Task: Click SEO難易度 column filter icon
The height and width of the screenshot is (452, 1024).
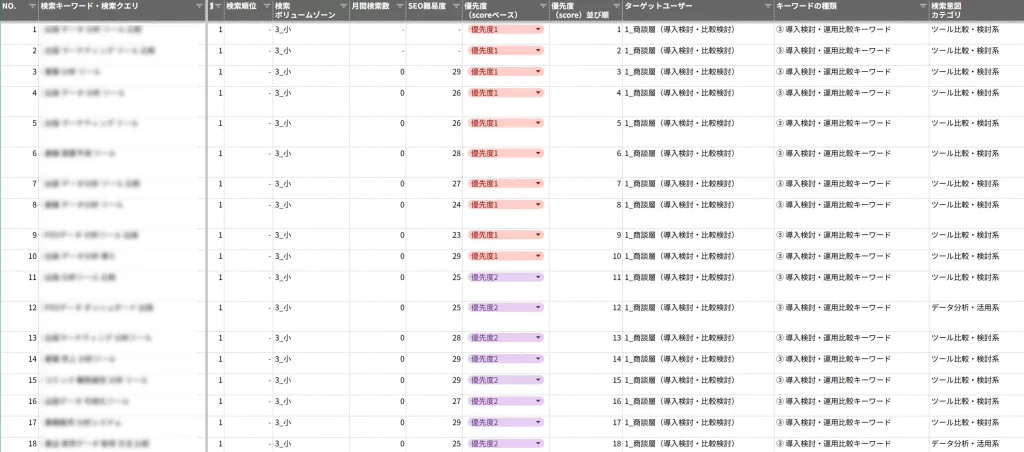Action: click(x=455, y=7)
